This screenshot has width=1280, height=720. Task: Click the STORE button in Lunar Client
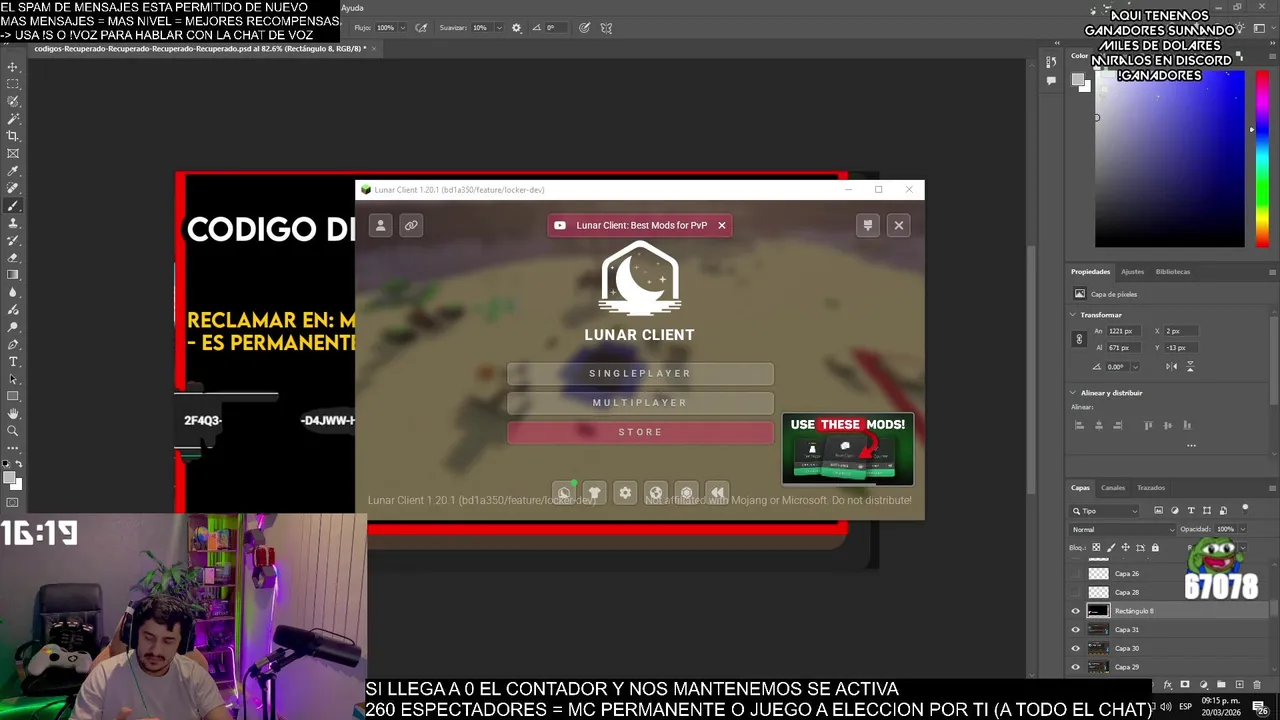640,432
